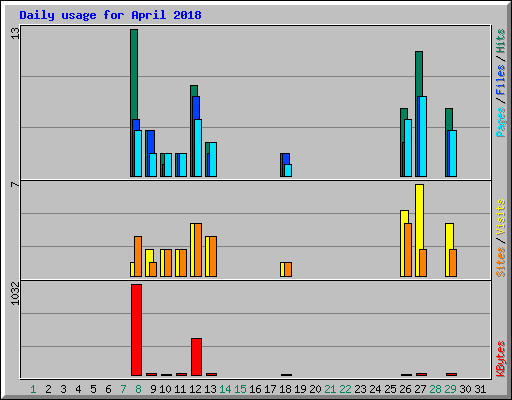
Task: Click the "7" y-axis label
Action: (x=15, y=184)
